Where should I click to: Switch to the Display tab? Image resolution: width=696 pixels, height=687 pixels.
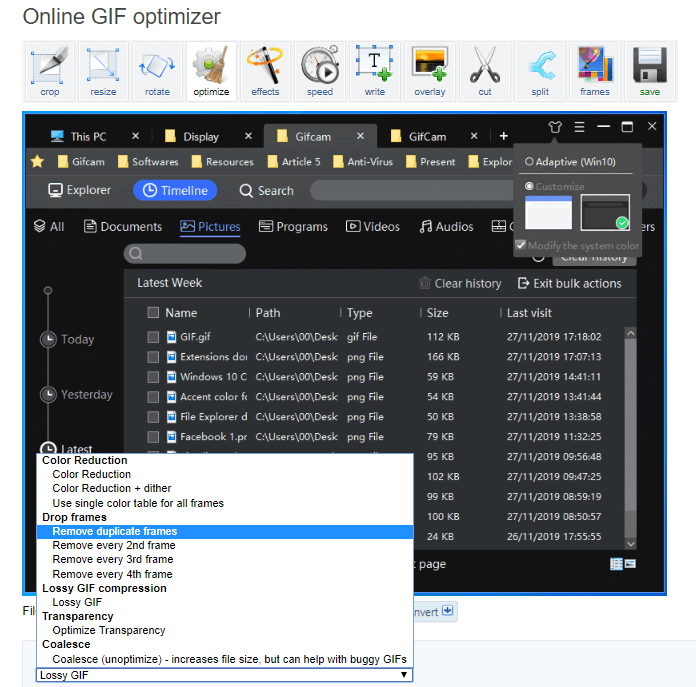(201, 136)
